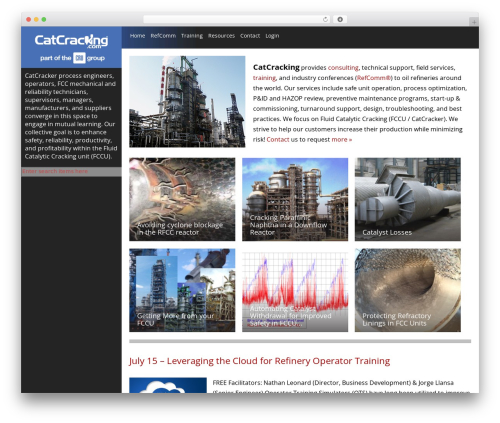This screenshot has width=500, height=423.
Task: Follow the RefComm® link in the intro
Action: pyautogui.click(x=373, y=78)
